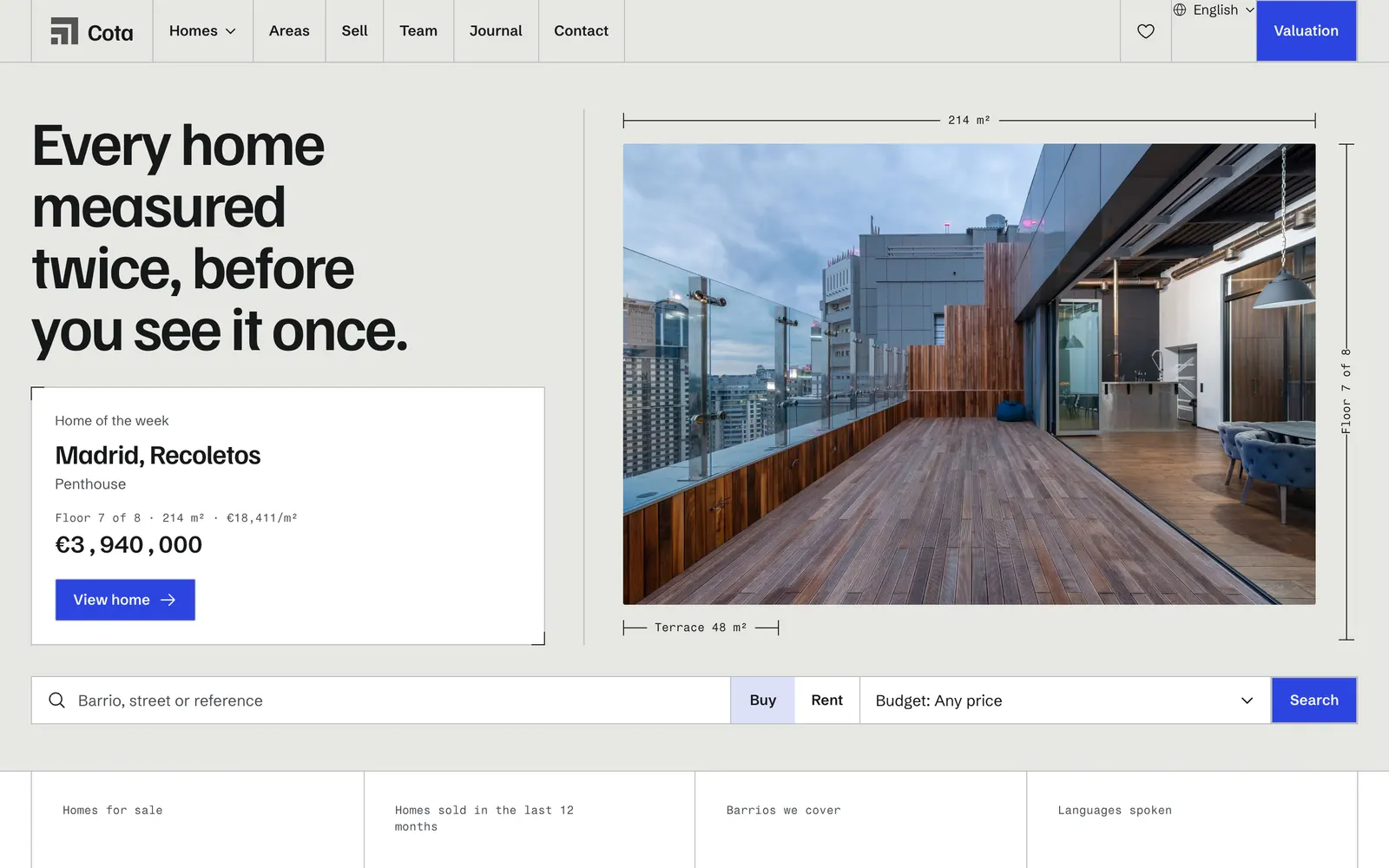The height and width of the screenshot is (868, 1389).
Task: Open the English language dropdown
Action: click(x=1214, y=10)
